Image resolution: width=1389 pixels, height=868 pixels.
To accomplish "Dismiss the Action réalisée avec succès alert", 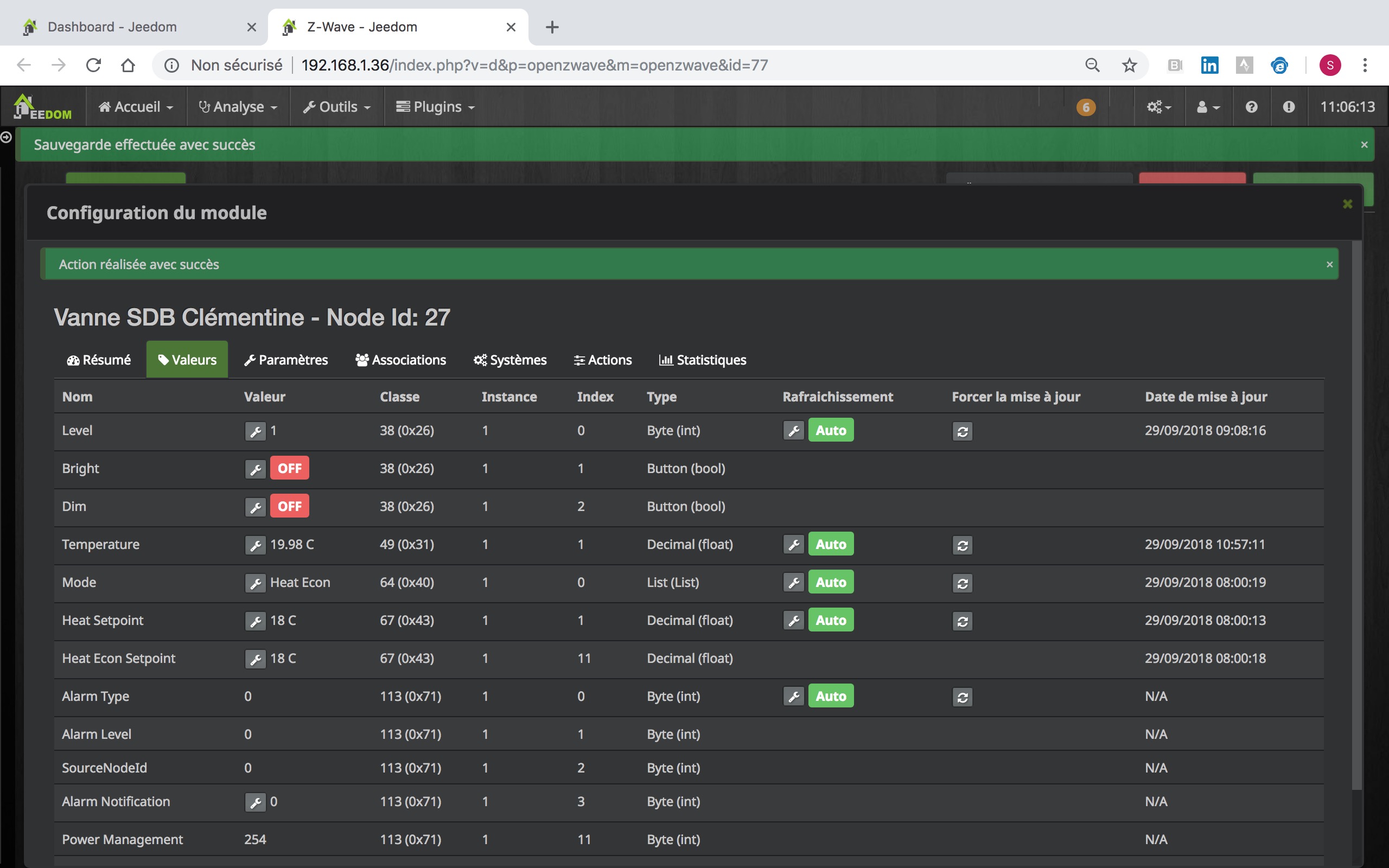I will 1329,265.
